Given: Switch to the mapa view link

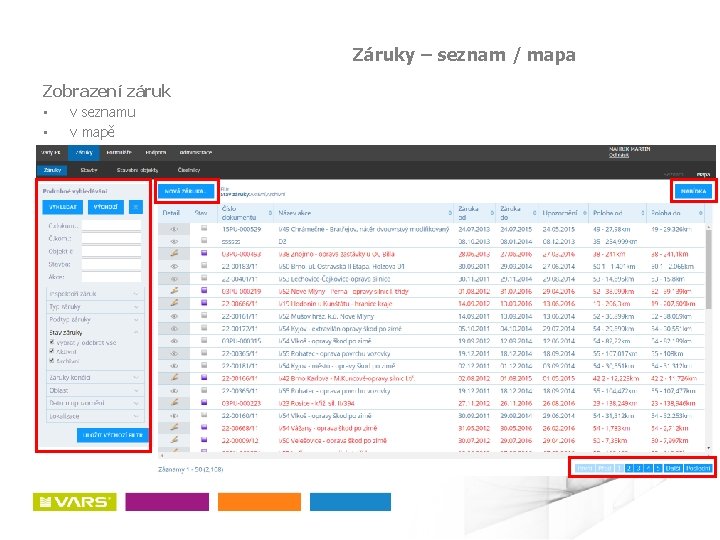Looking at the screenshot, I should [703, 174].
